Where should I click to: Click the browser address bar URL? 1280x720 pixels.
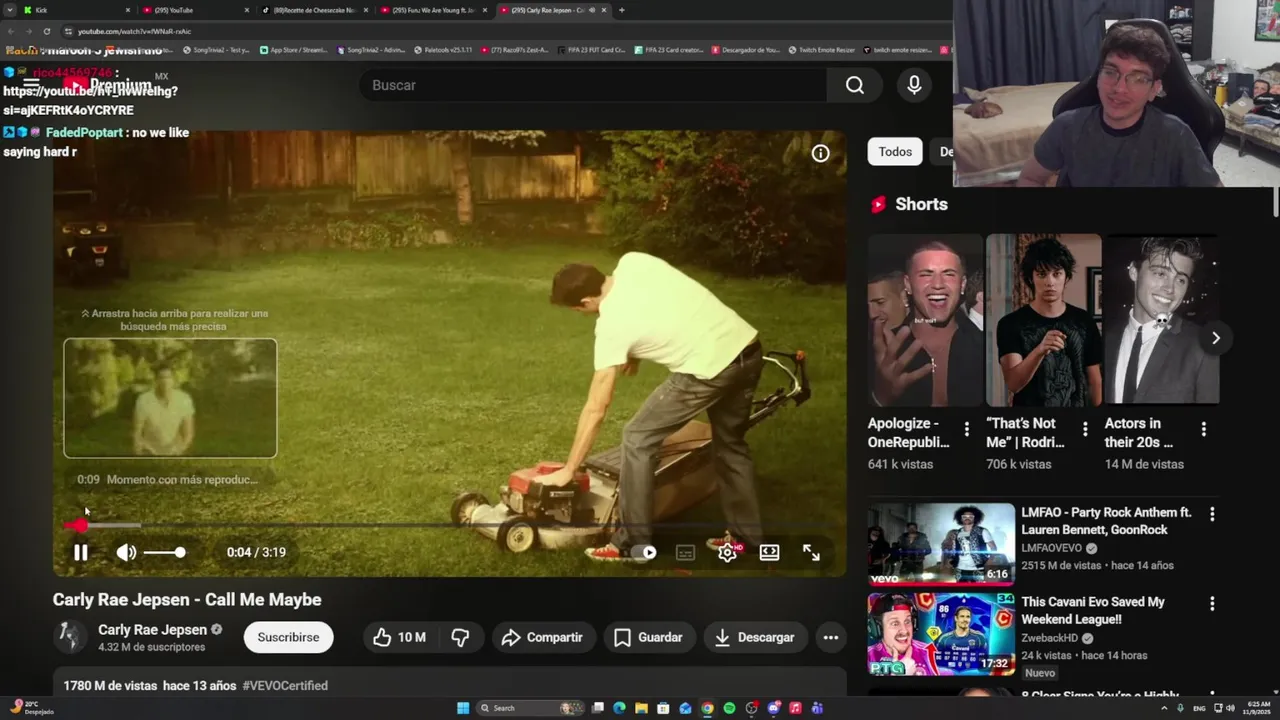(133, 31)
